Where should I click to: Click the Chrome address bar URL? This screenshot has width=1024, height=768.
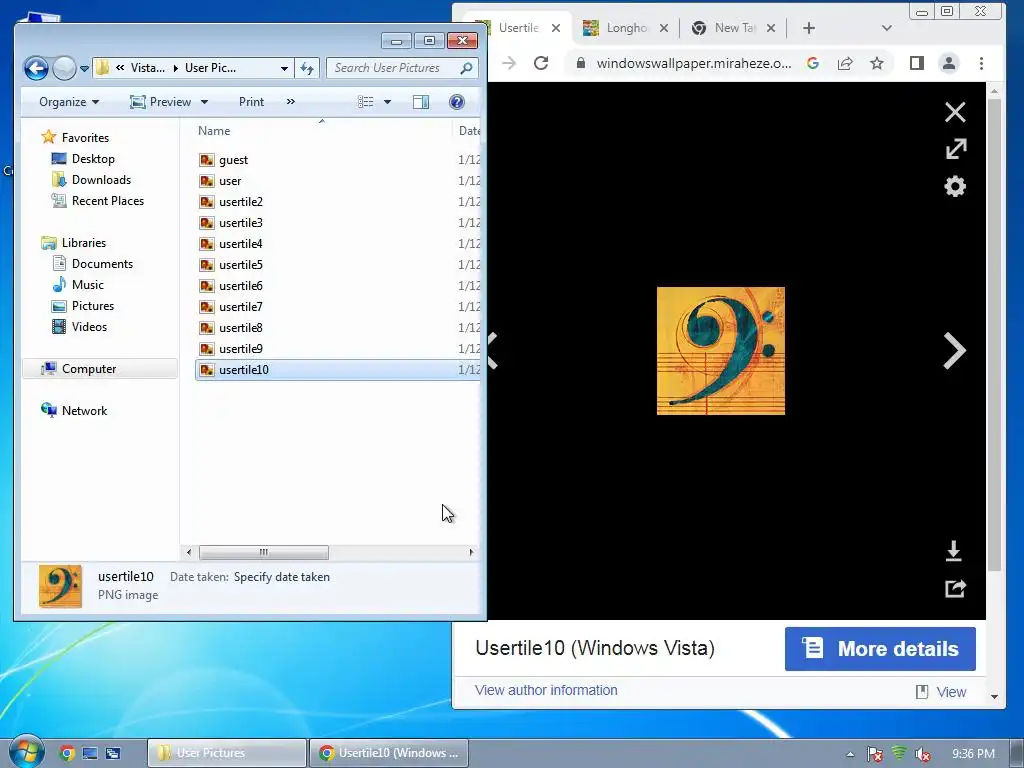click(x=694, y=63)
